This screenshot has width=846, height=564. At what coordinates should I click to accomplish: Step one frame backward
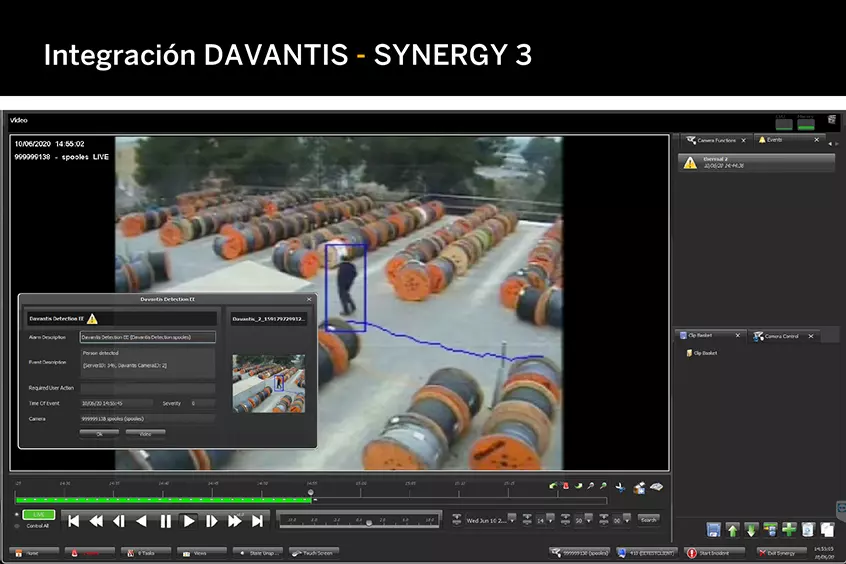119,521
